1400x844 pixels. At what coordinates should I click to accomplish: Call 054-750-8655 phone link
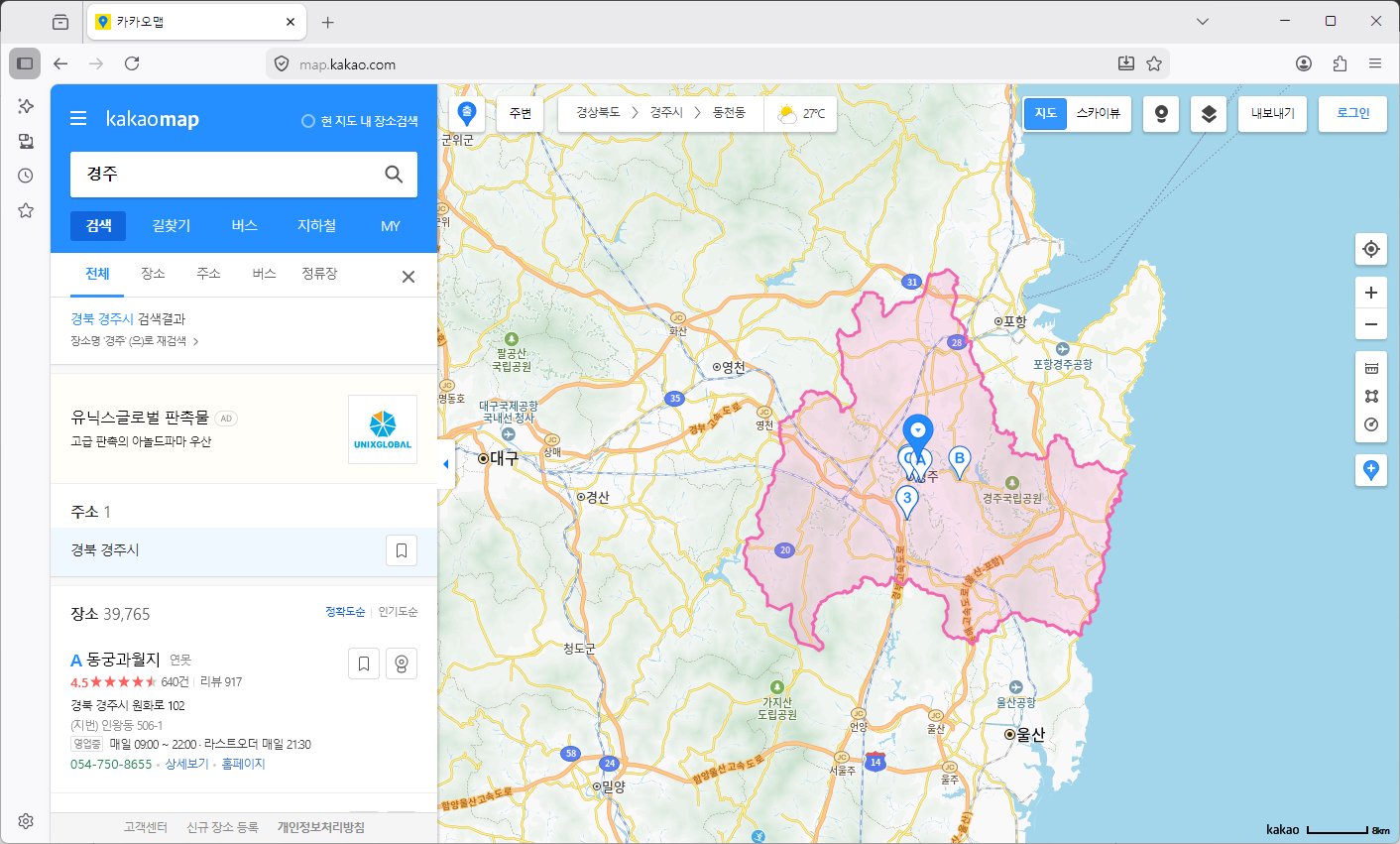coord(111,765)
